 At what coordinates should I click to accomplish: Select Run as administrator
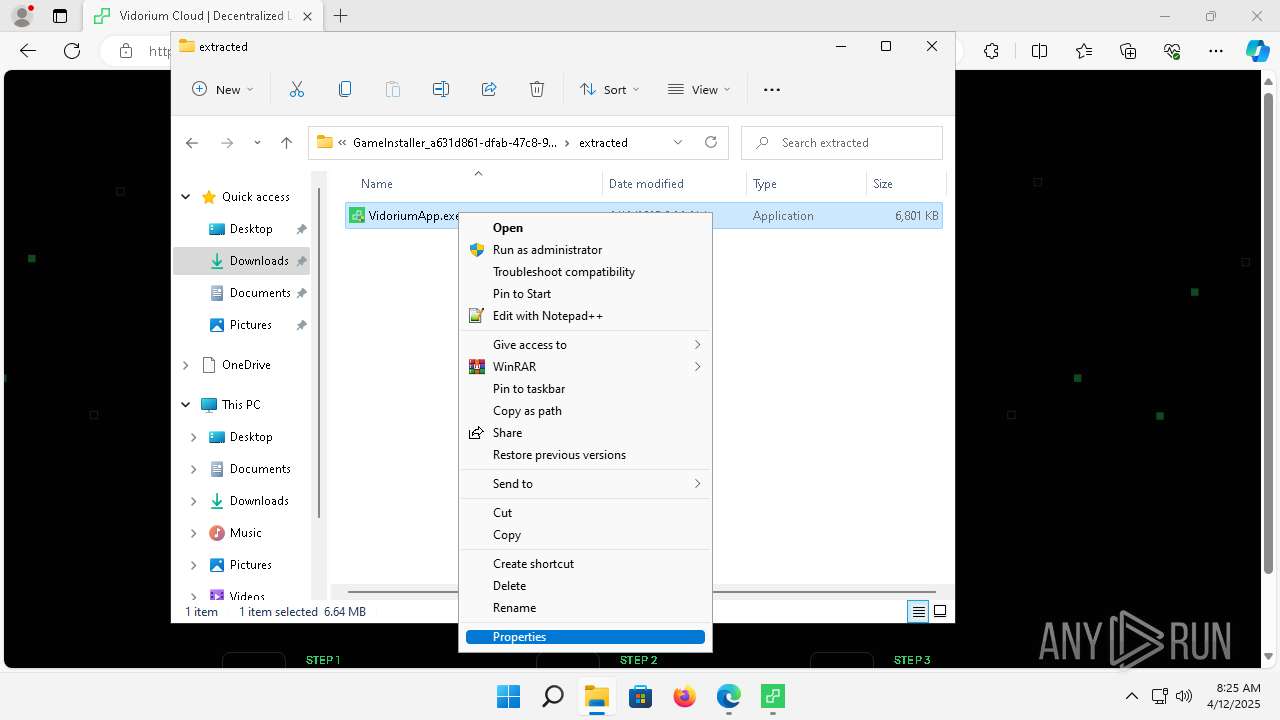click(585, 250)
